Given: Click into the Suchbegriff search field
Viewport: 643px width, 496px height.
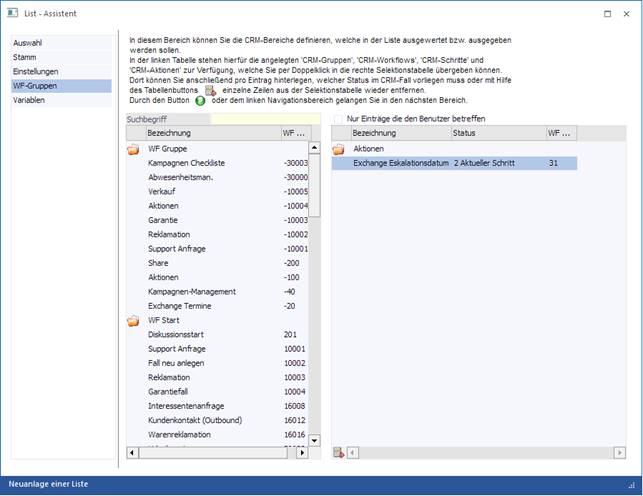Looking at the screenshot, I should [265, 119].
